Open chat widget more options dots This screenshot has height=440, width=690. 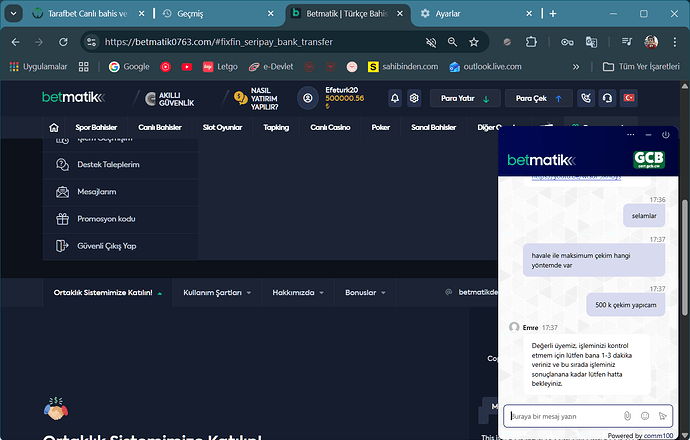point(631,135)
